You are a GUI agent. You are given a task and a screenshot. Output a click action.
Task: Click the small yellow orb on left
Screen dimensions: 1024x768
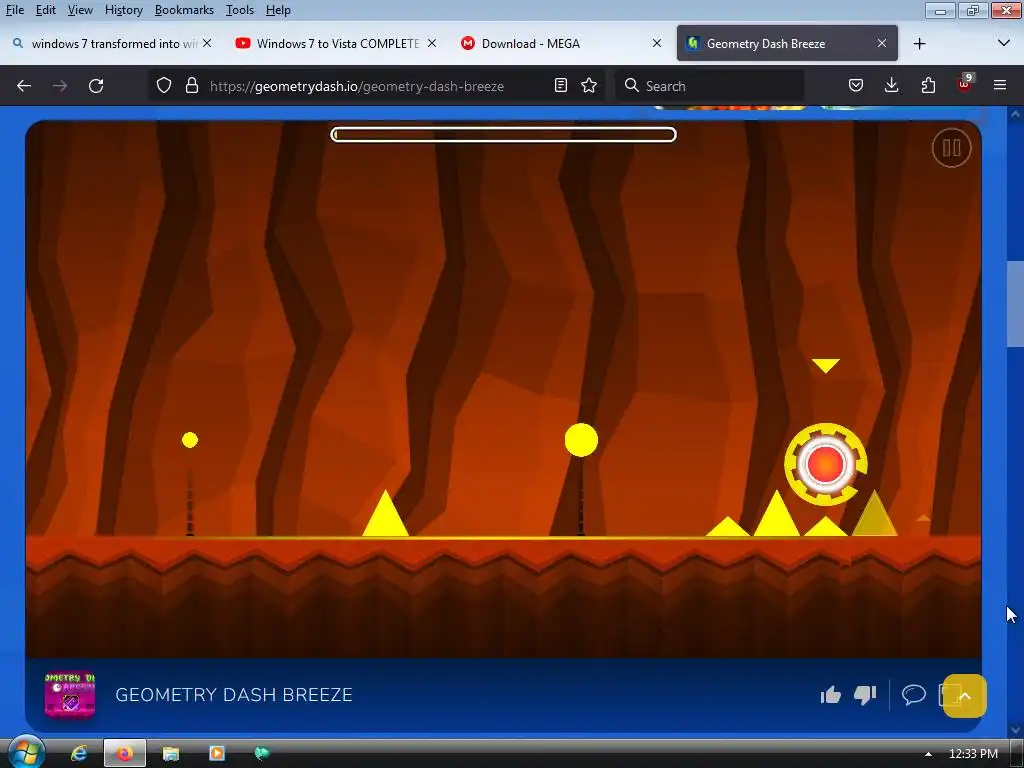point(190,440)
